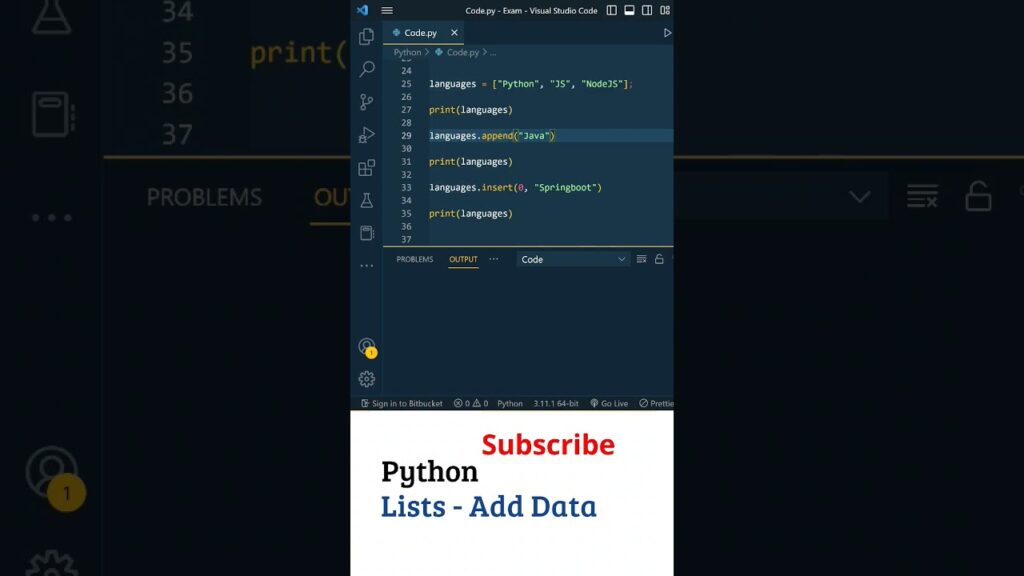The image size is (1024, 576).
Task: Open the Manage gear settings
Action: tap(367, 379)
